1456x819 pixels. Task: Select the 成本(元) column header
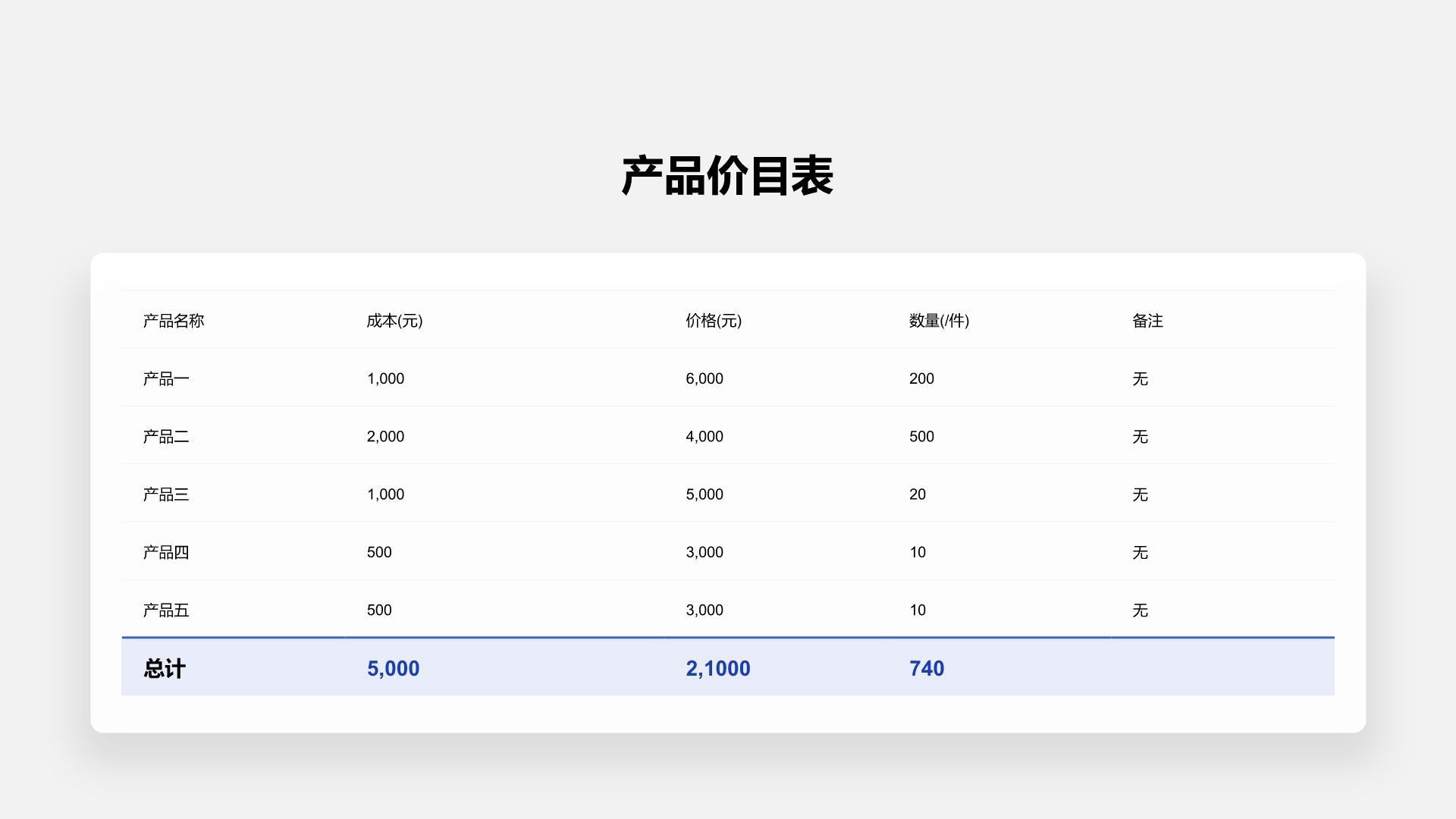pyautogui.click(x=394, y=321)
